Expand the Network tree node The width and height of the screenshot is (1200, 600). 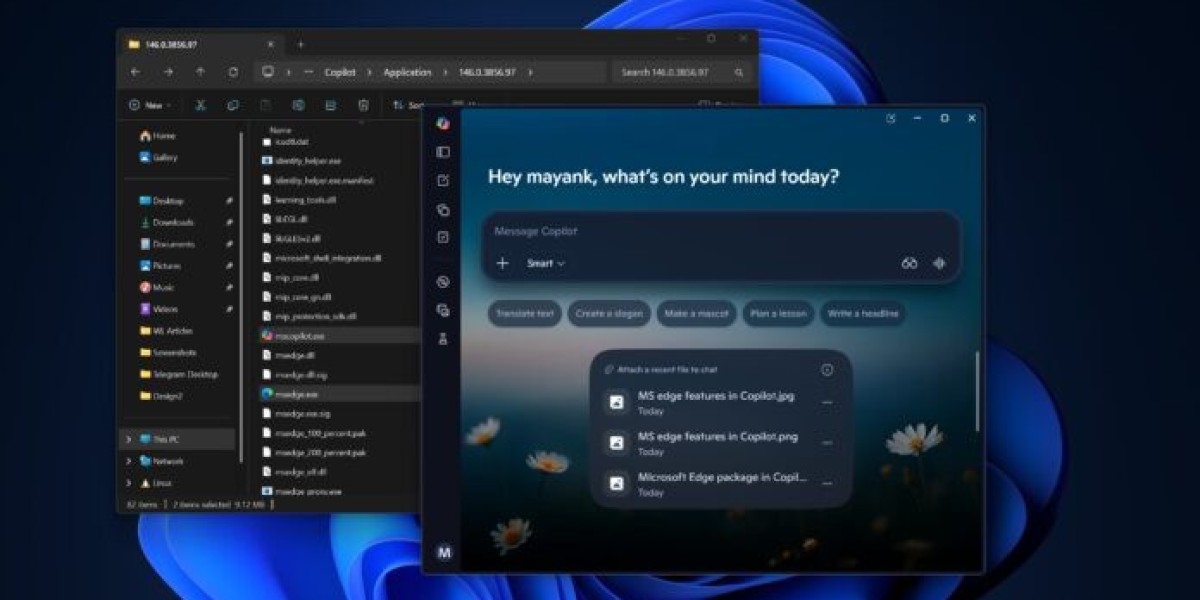click(x=128, y=461)
